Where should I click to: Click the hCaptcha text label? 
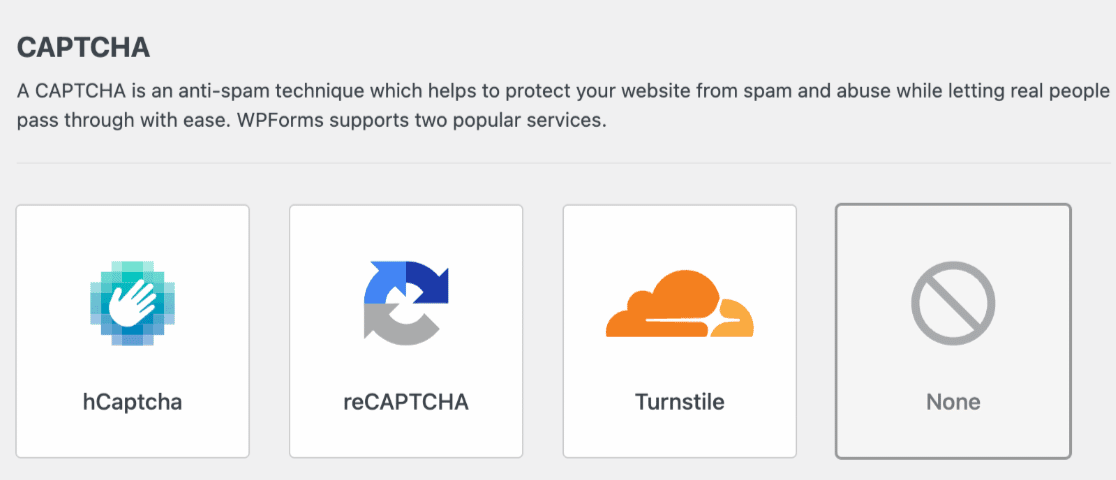click(x=132, y=402)
